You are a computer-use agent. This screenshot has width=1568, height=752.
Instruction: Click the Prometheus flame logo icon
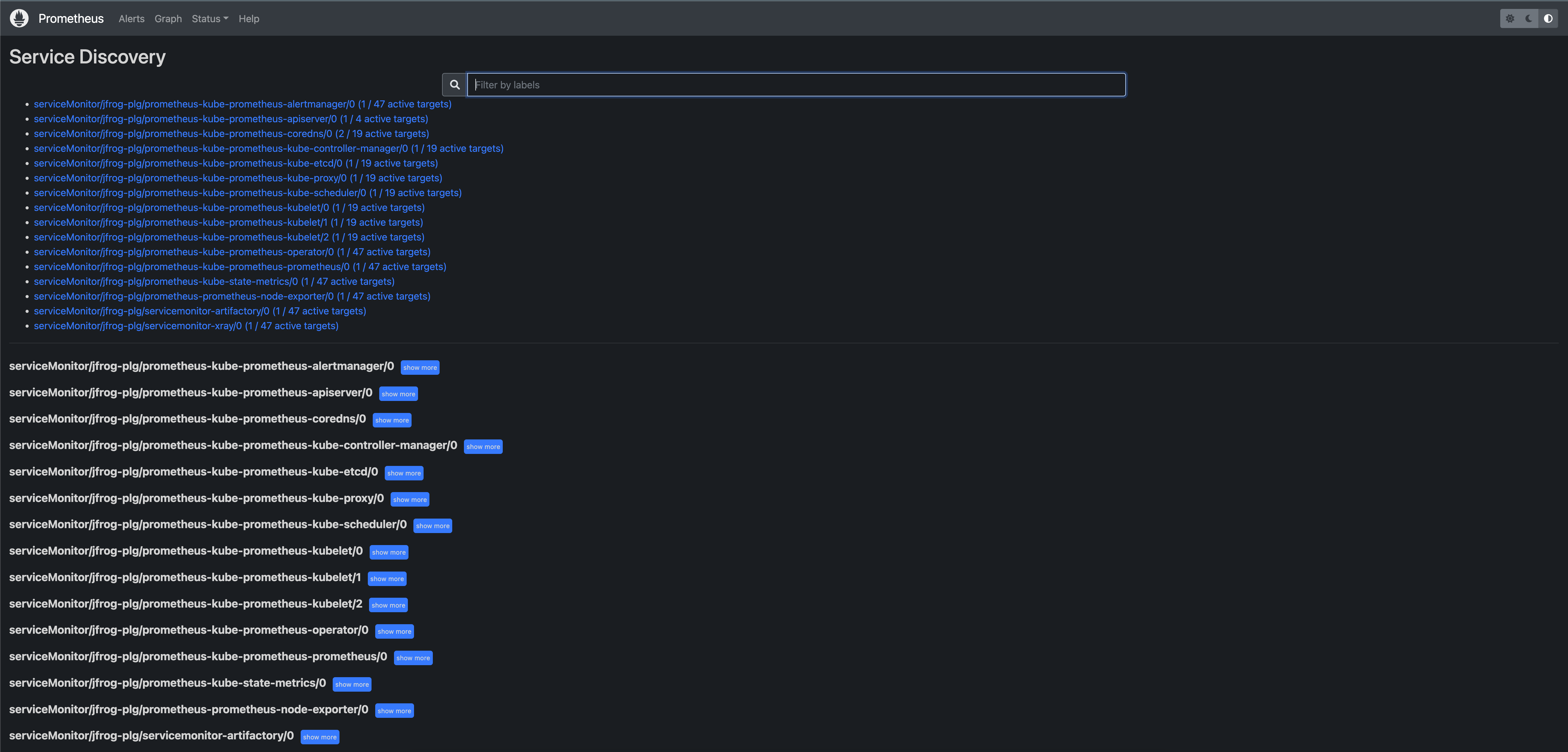point(19,18)
